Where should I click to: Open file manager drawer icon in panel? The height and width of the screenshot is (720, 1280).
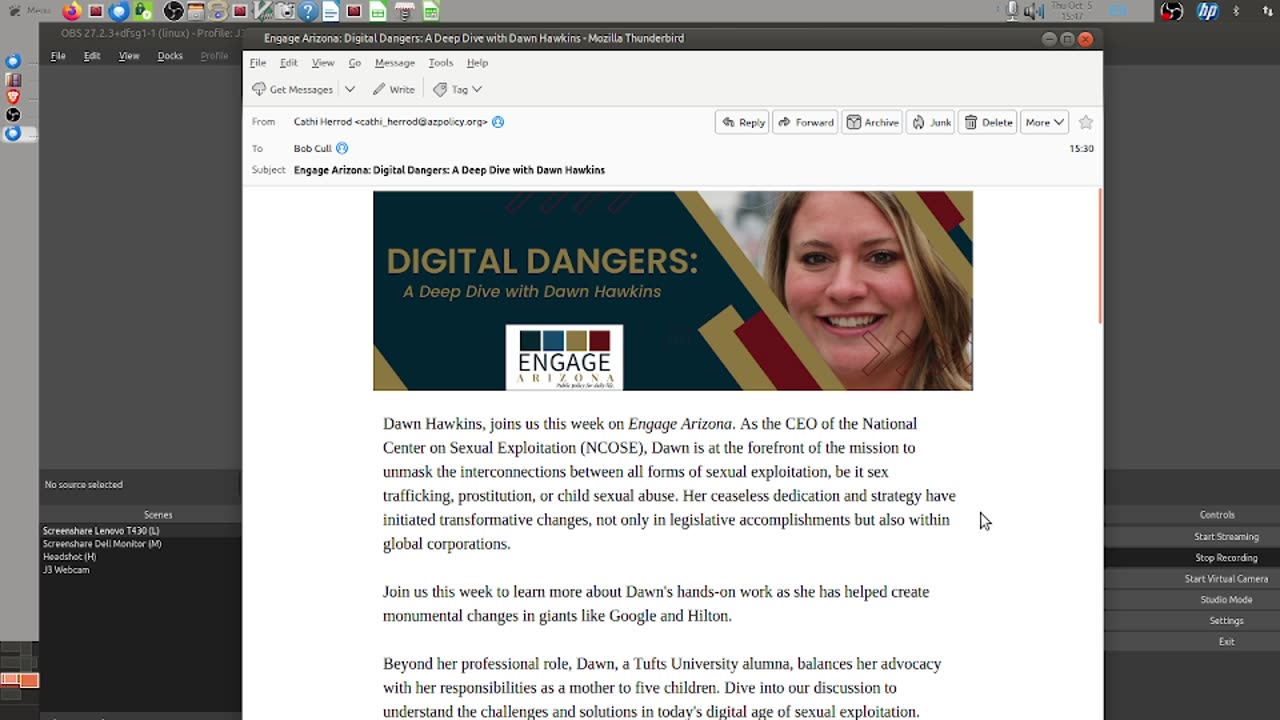195,11
